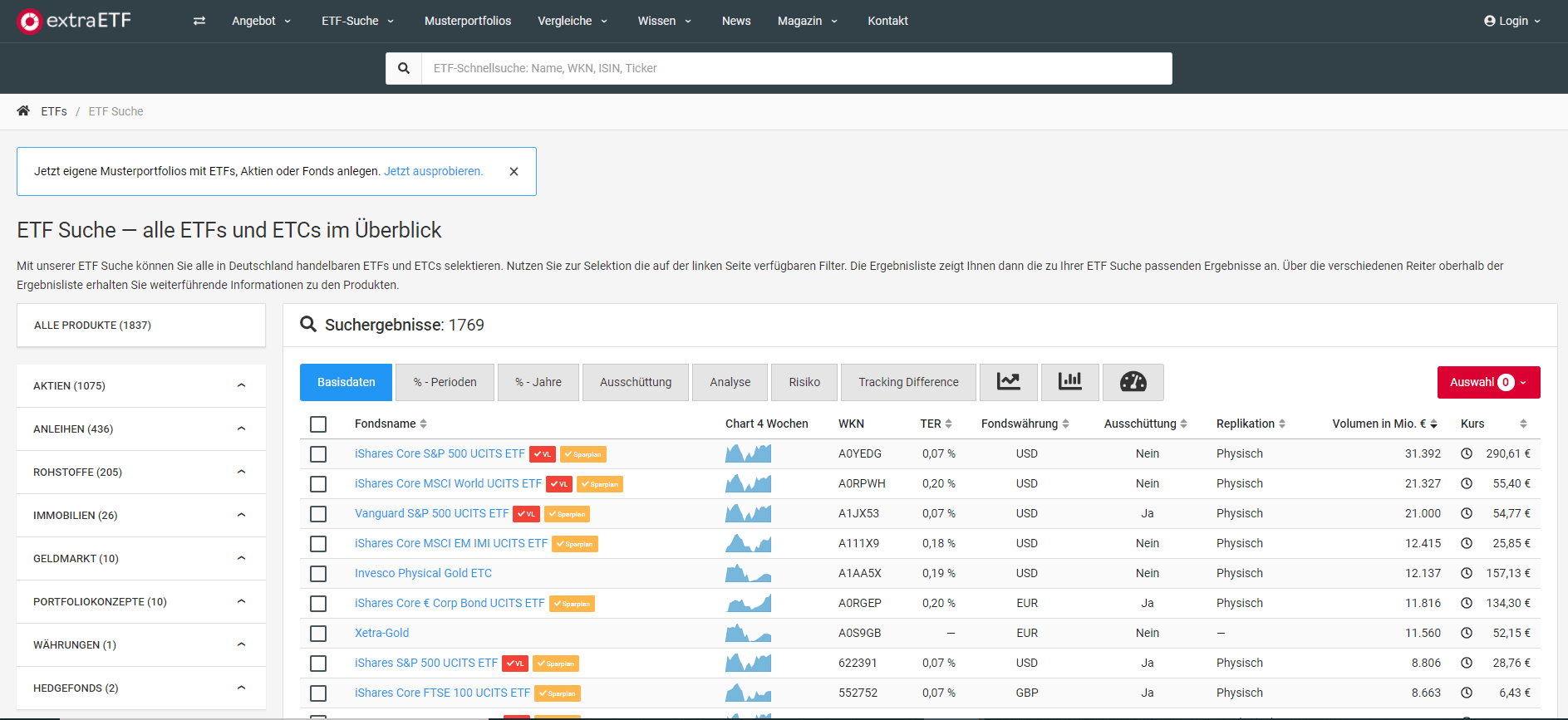1568x720 pixels.
Task: Sort by Kurs column arrows
Action: tap(1523, 424)
